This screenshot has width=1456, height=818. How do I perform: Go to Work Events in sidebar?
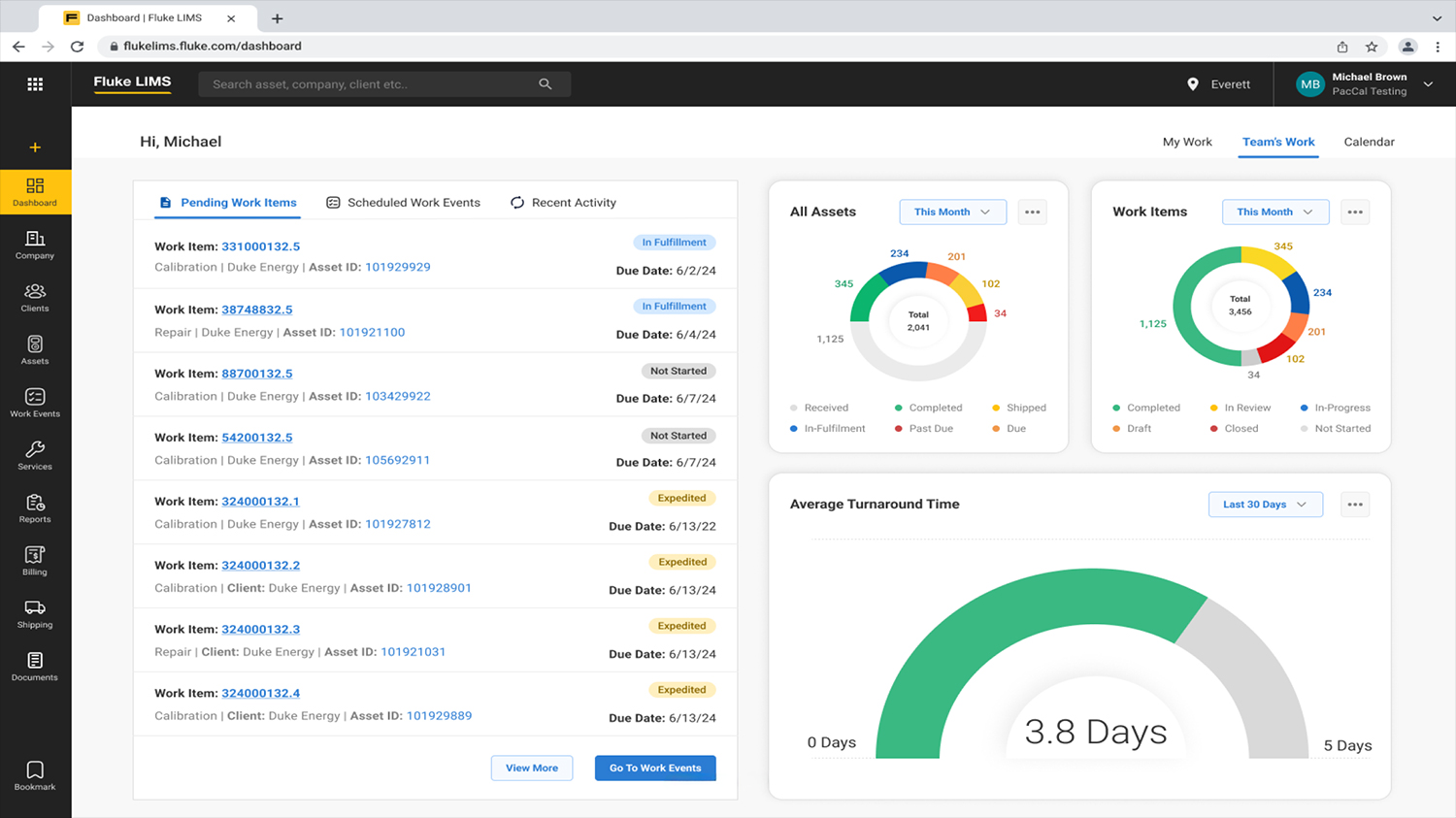coord(35,402)
